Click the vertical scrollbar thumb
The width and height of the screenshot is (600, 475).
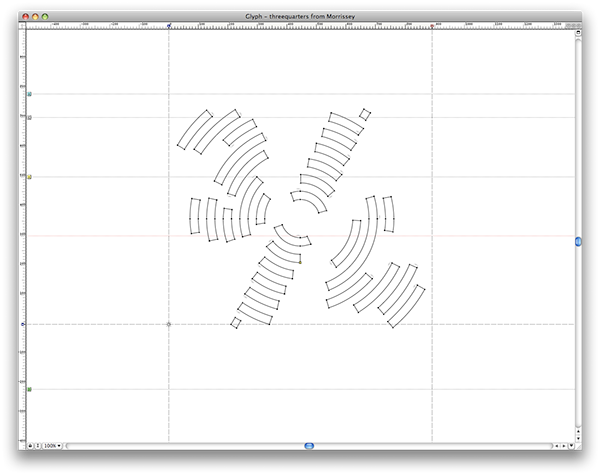pyautogui.click(x=578, y=242)
